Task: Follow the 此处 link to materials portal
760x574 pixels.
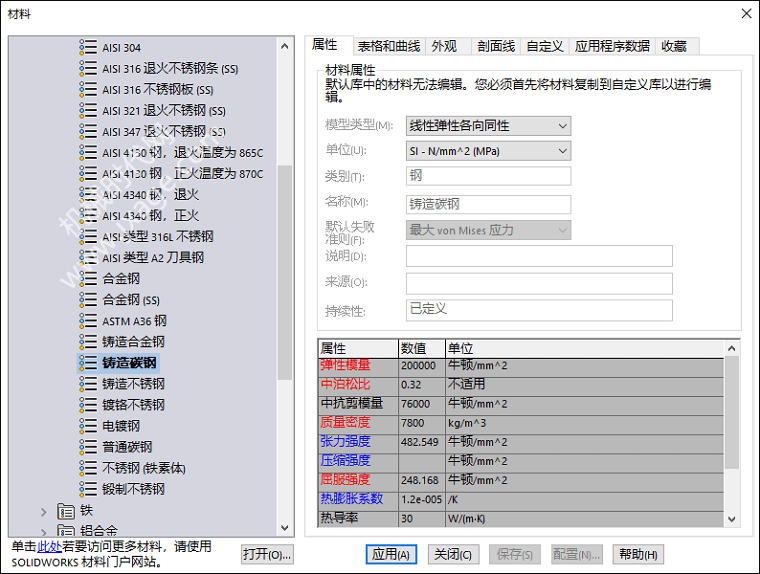Action: 49,547
